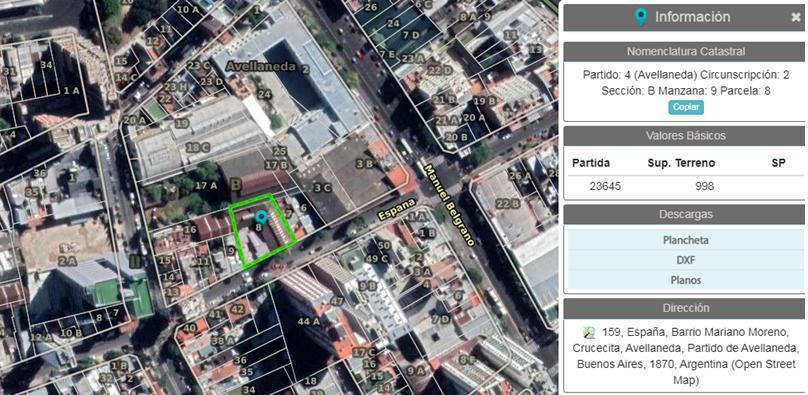808x395 pixels.
Task: Click the Valores Básicos section header
Action: [685, 136]
